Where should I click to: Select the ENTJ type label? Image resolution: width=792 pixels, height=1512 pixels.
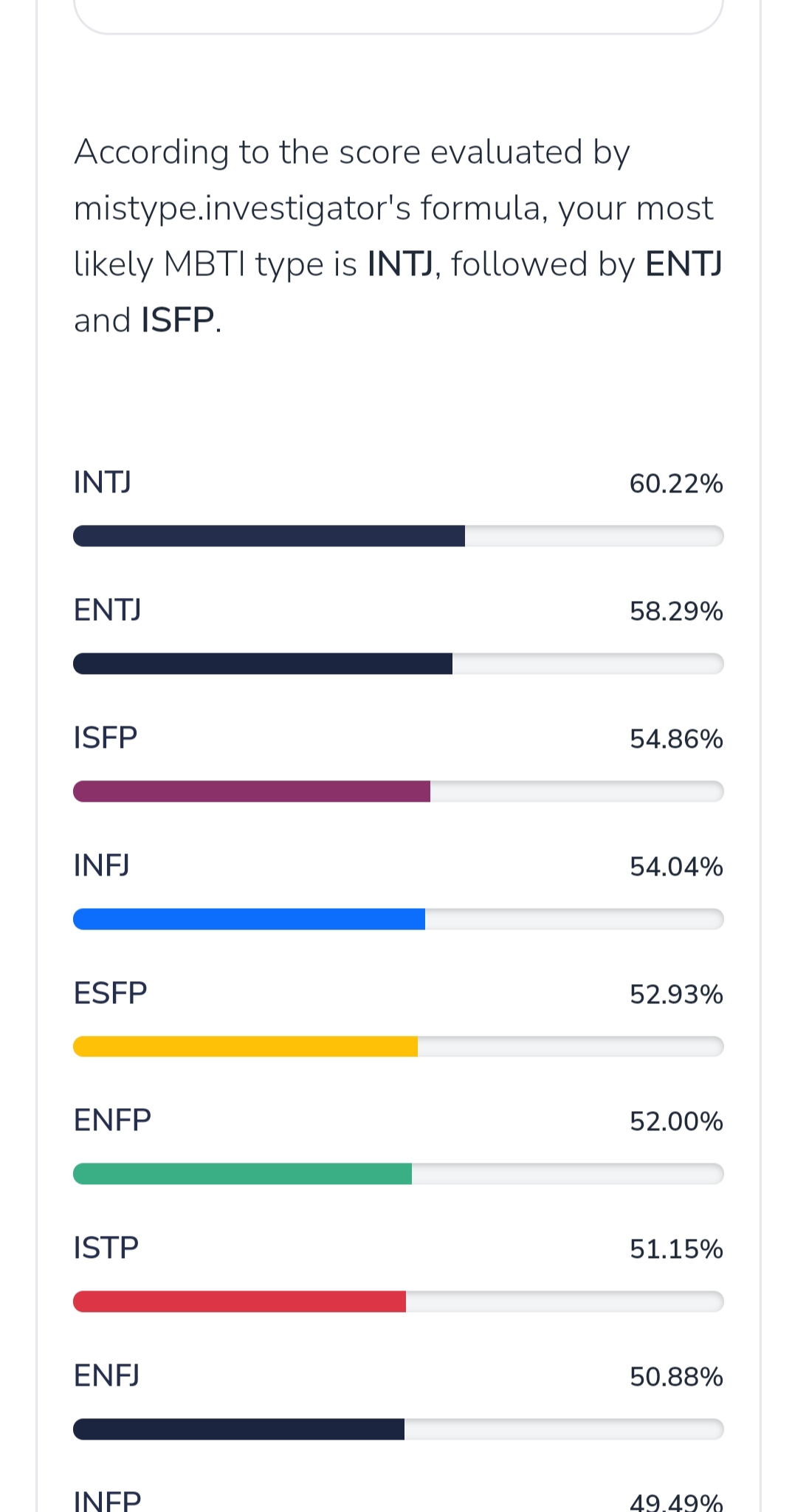click(x=108, y=610)
